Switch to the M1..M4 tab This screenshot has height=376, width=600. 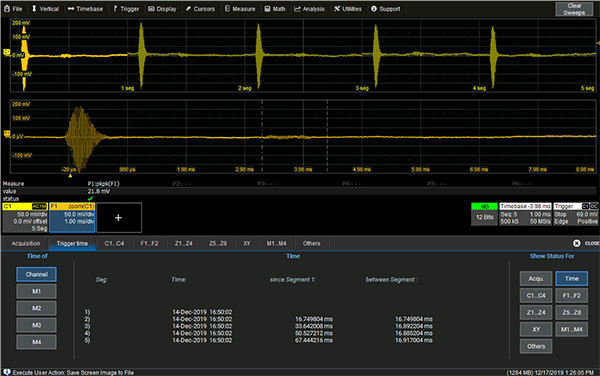[x=276, y=244]
